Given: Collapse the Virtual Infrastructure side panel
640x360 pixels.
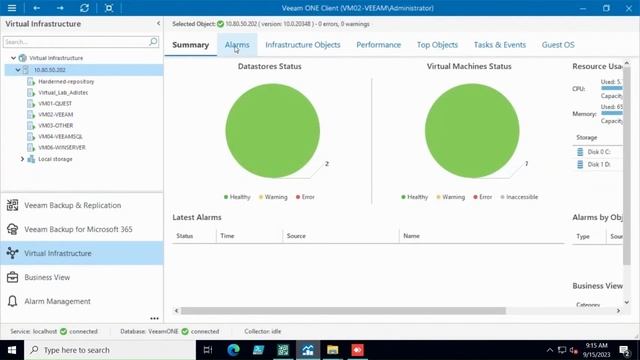Looking at the screenshot, I should click(158, 23).
